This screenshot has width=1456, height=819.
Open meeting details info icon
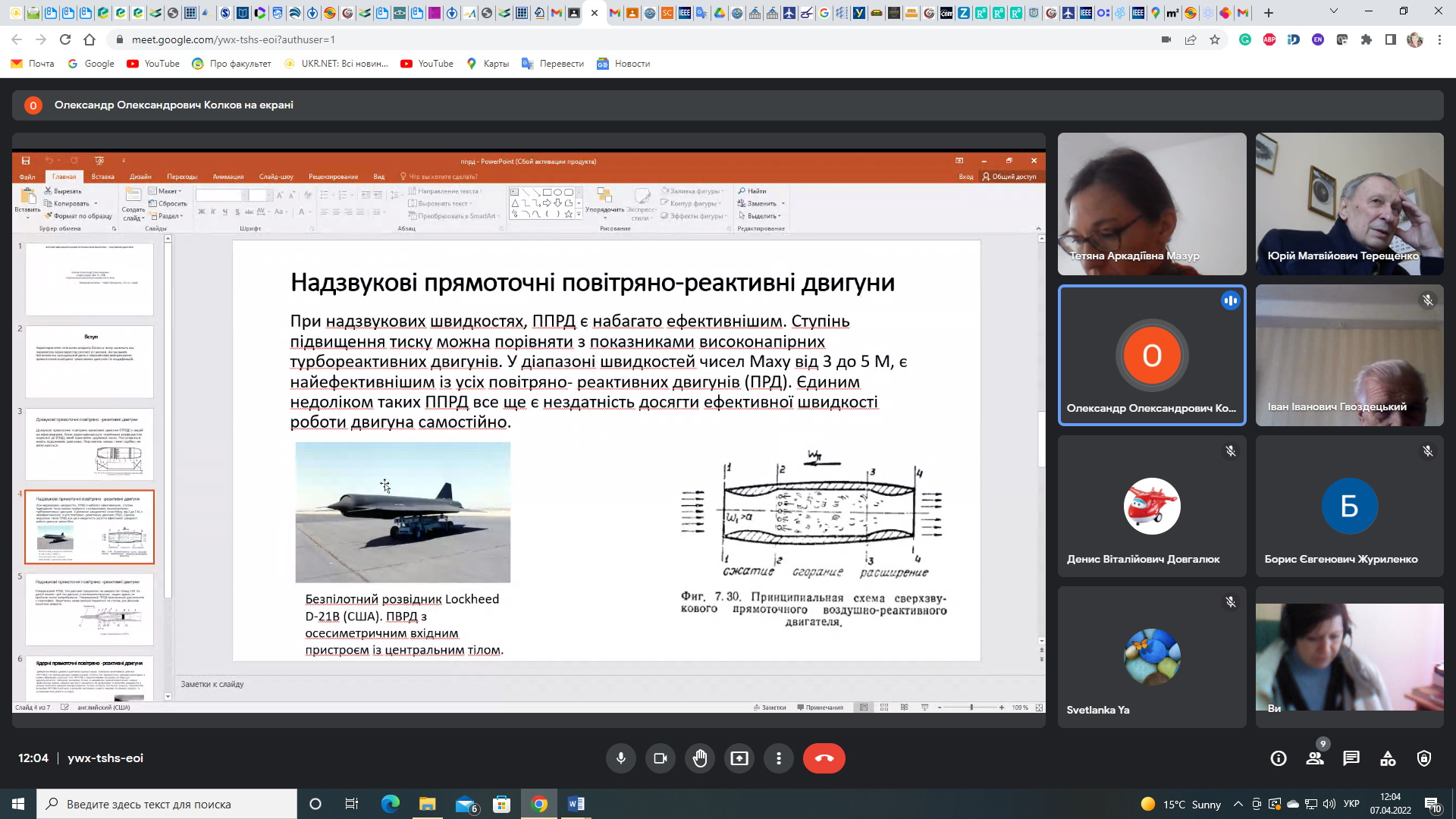point(1279,758)
